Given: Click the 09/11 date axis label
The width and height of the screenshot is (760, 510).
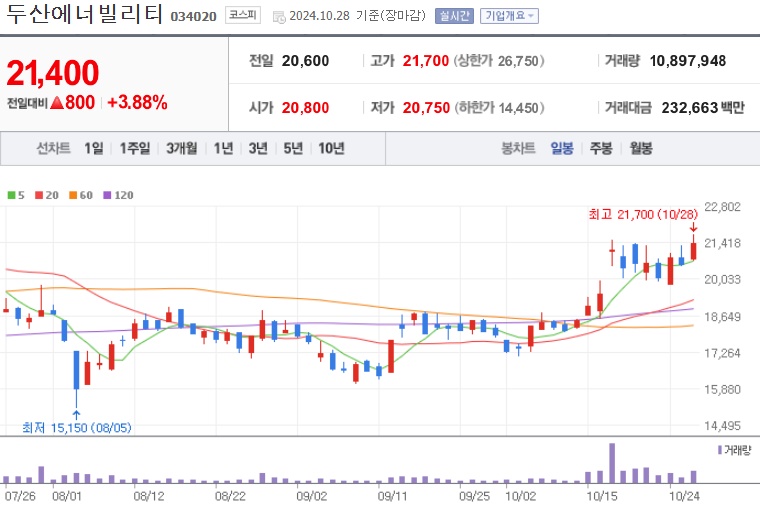Looking at the screenshot, I should coord(392,496).
